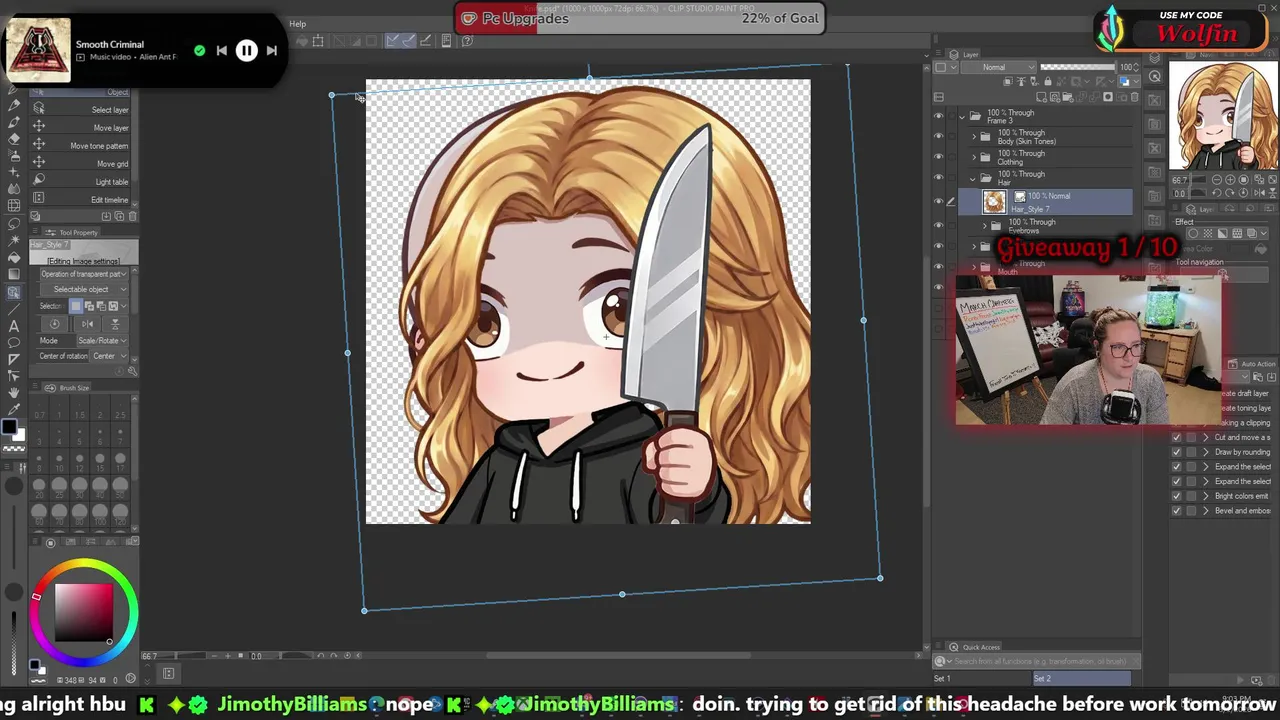Collapse the Hair folder

974,179
